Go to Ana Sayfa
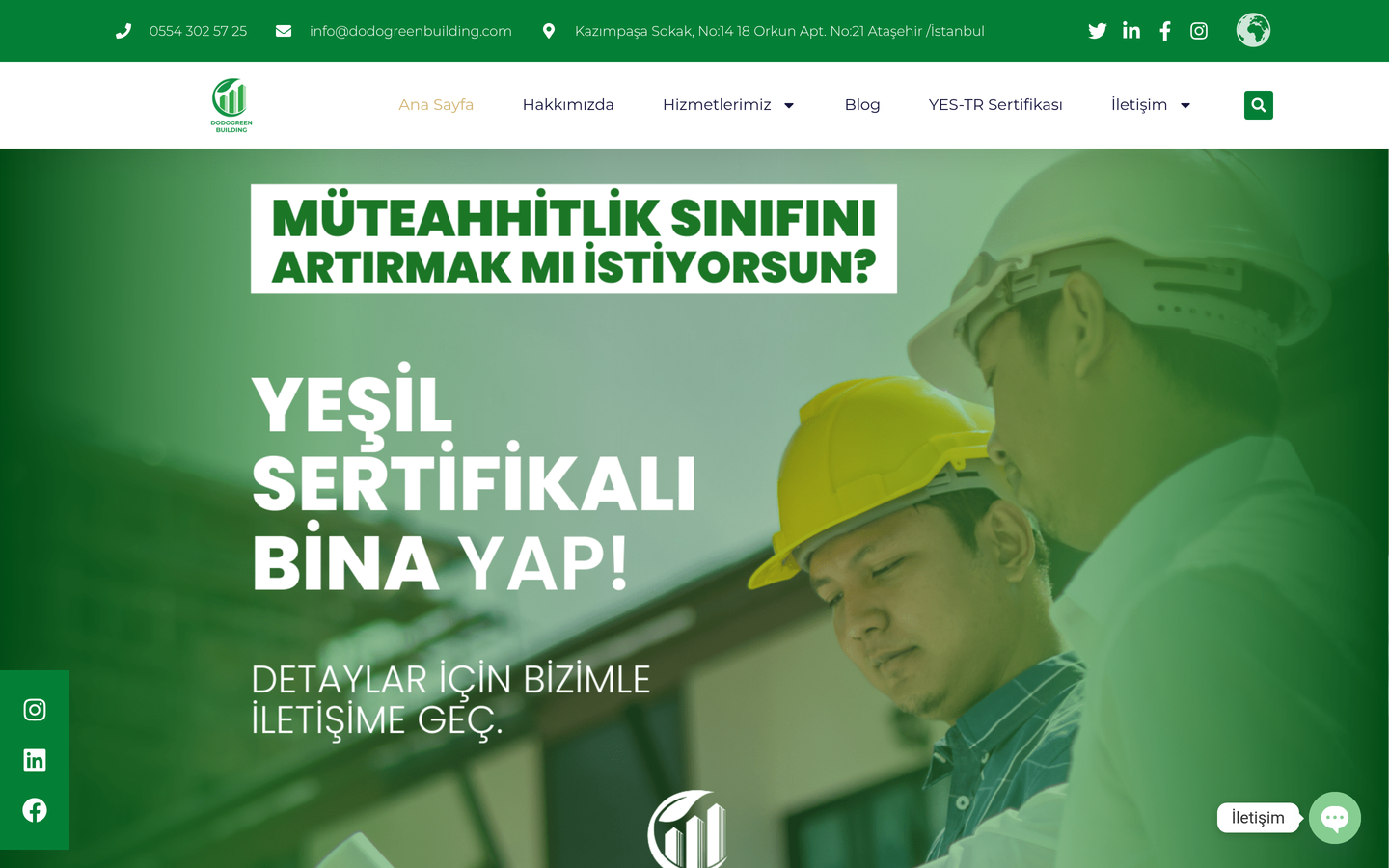 [x=436, y=104]
